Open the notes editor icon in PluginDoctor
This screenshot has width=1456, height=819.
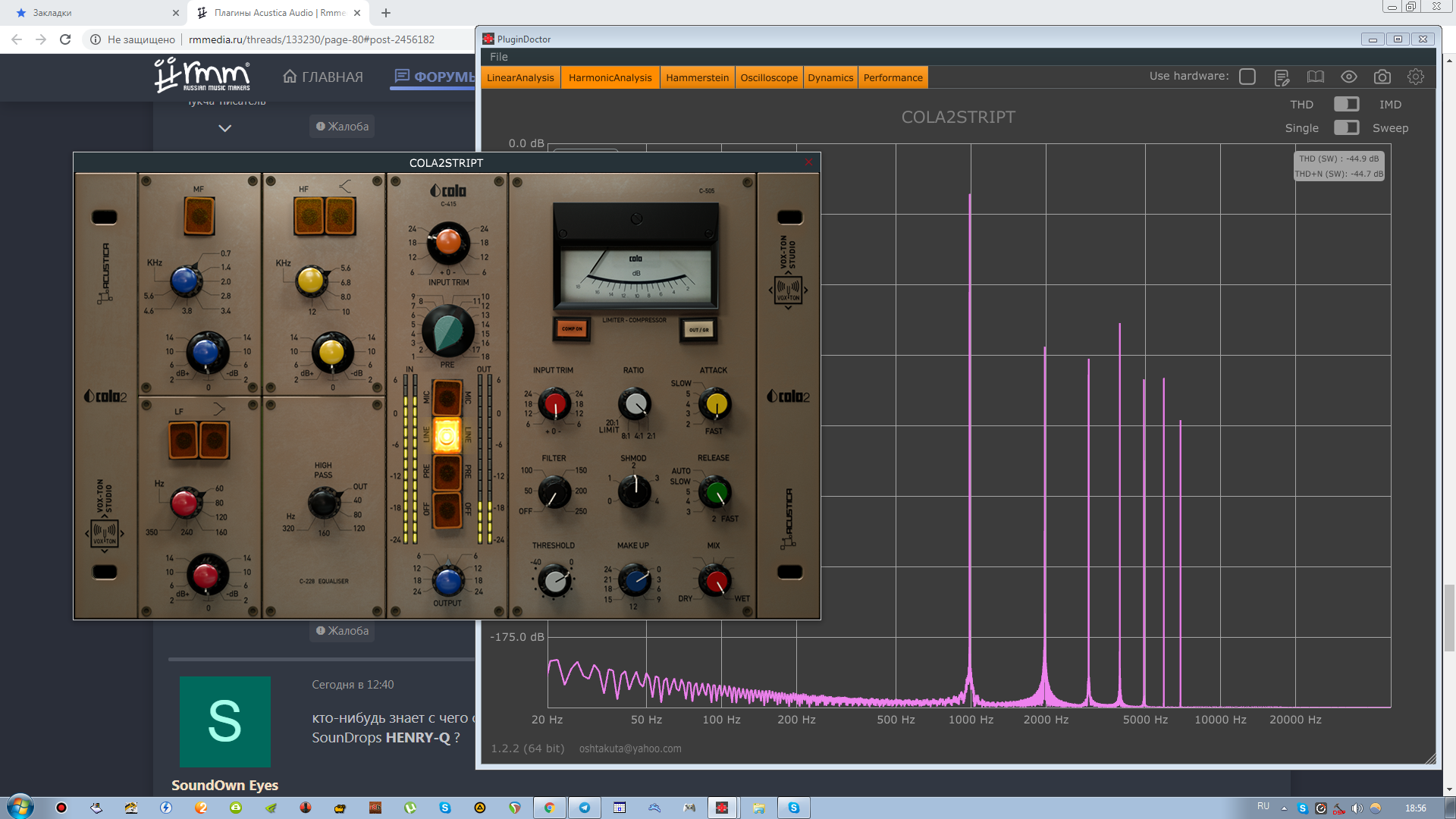click(1282, 77)
